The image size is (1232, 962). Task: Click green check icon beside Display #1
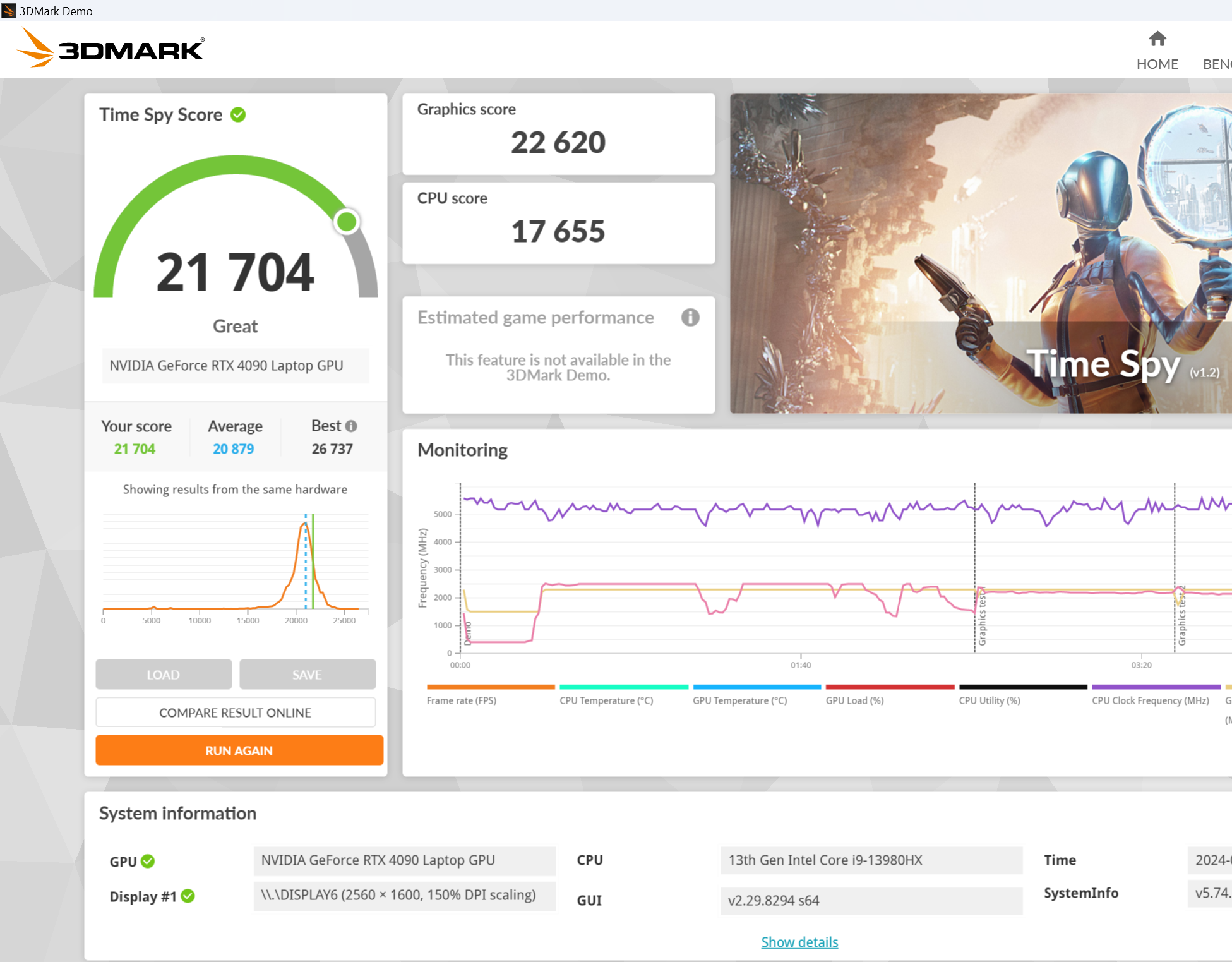(188, 896)
